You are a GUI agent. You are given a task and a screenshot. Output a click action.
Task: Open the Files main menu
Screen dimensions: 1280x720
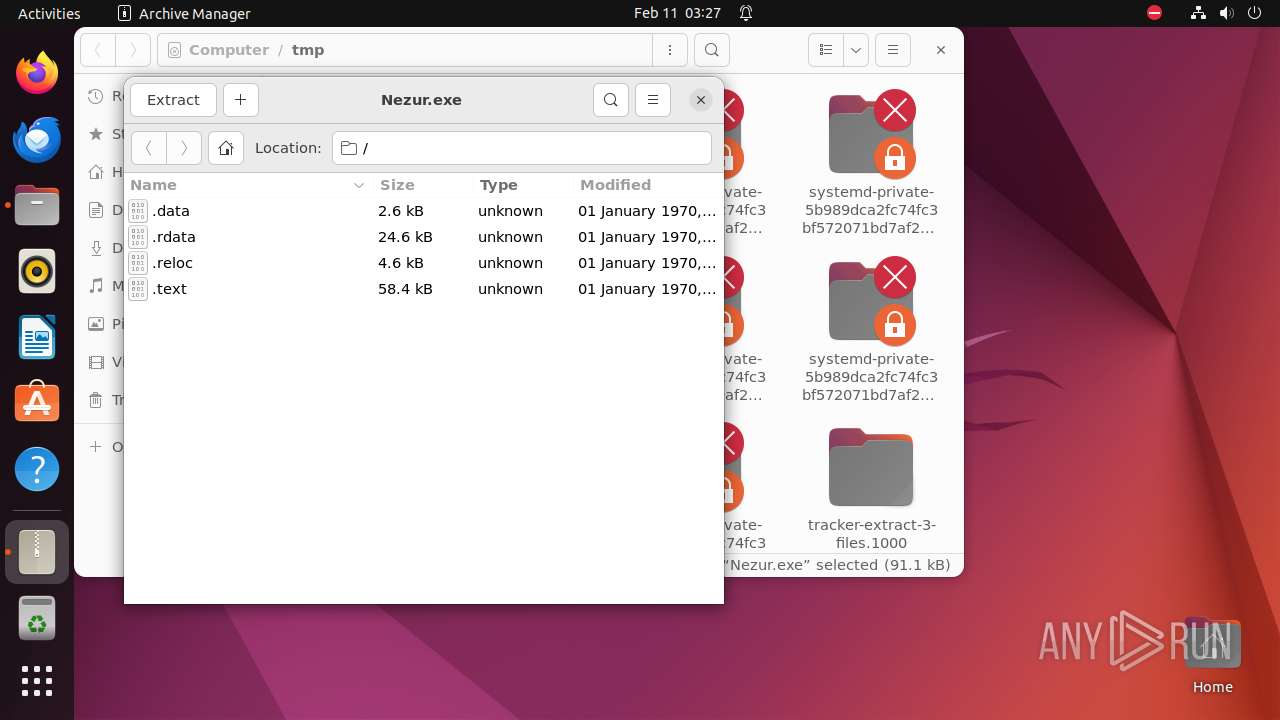pyautogui.click(x=893, y=50)
